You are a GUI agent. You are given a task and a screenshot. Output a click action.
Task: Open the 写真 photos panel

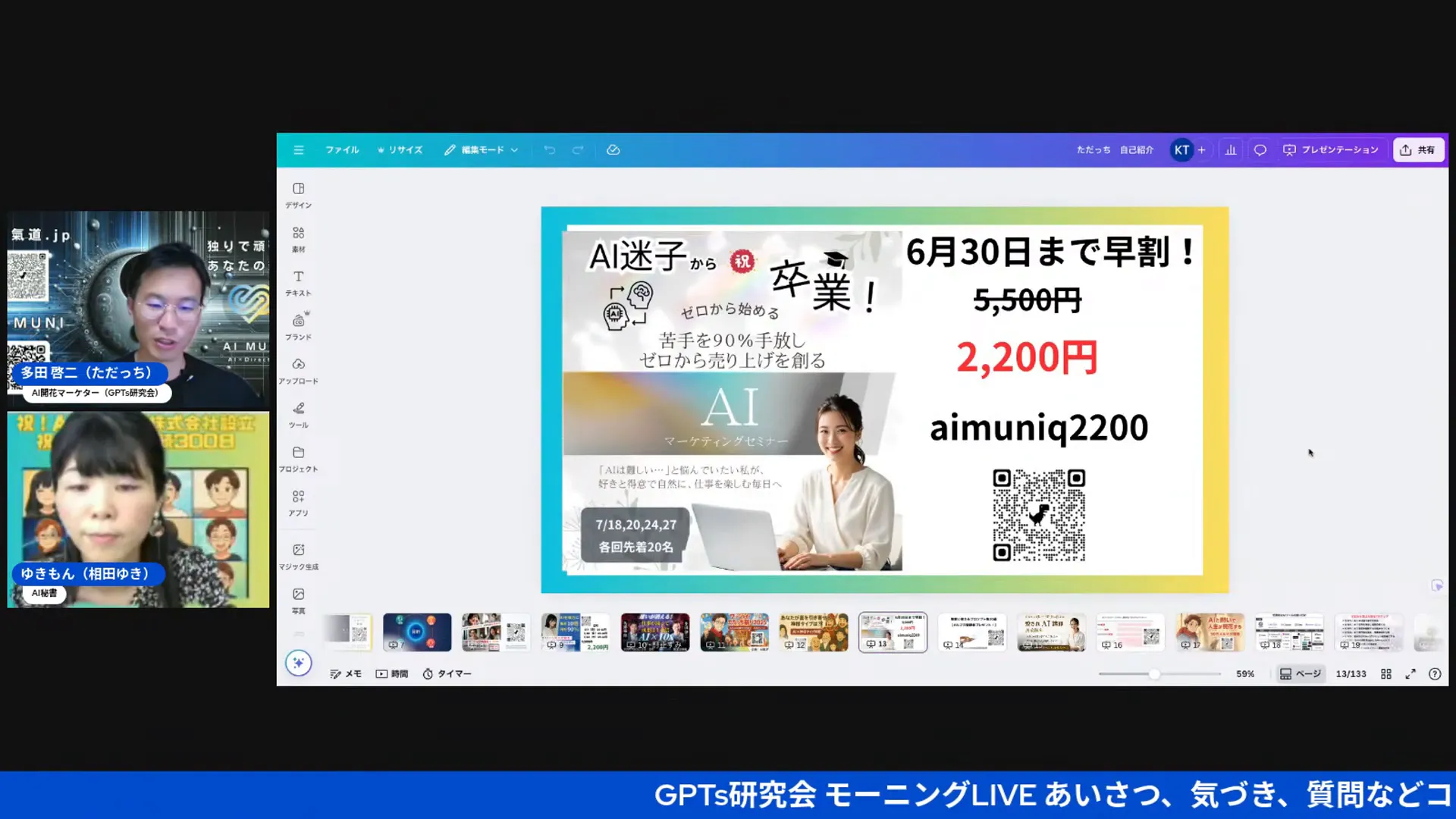click(299, 601)
